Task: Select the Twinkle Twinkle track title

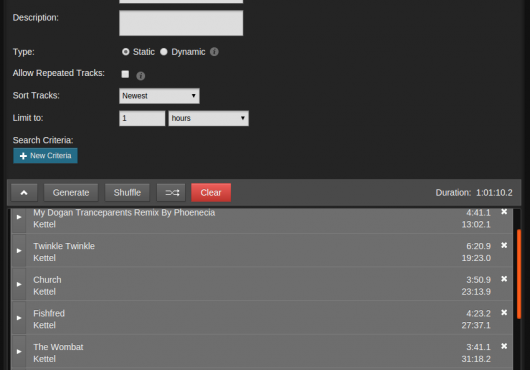Action: tap(64, 246)
